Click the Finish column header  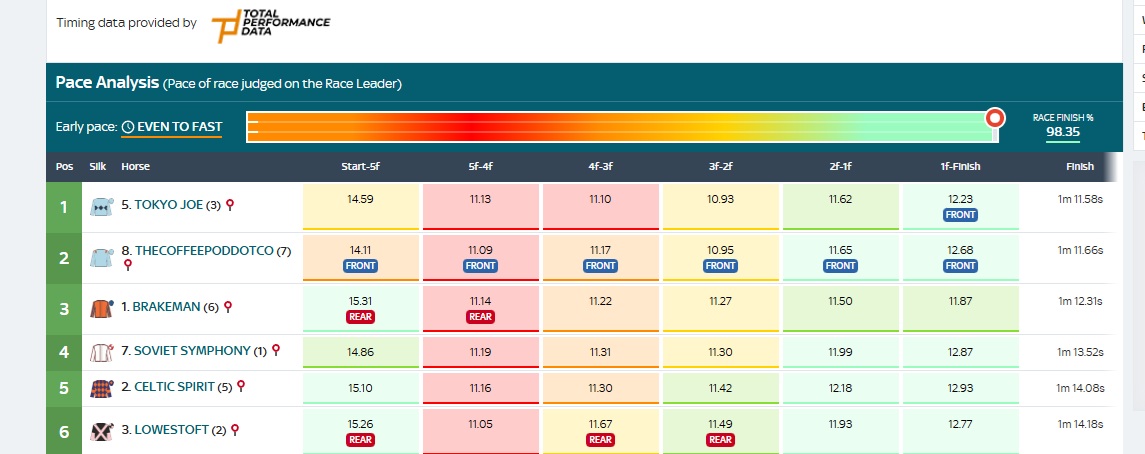tap(1080, 167)
